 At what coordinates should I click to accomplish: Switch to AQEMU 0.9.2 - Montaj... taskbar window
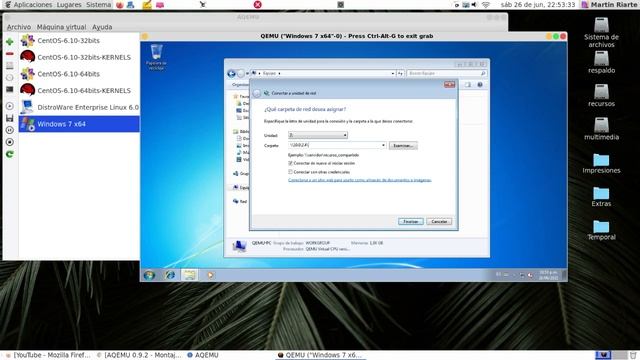click(x=139, y=355)
